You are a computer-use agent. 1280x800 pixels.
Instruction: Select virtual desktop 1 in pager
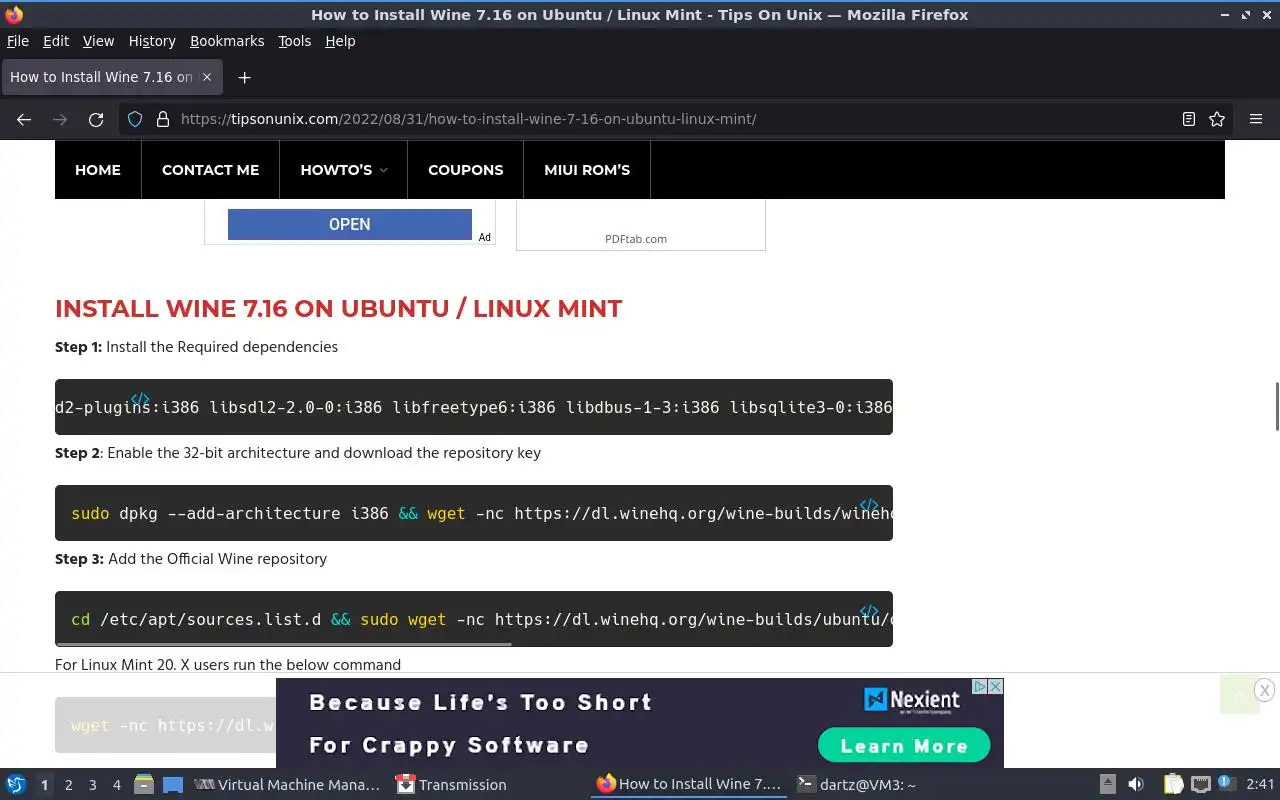tap(44, 785)
